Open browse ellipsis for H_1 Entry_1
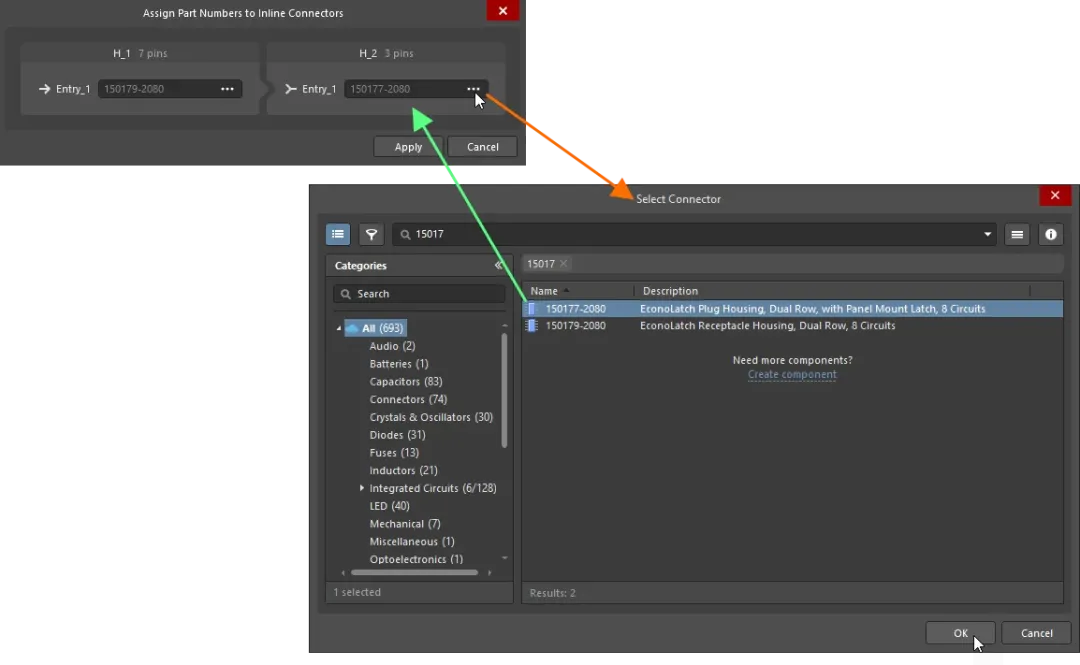1080x665 pixels. click(227, 89)
